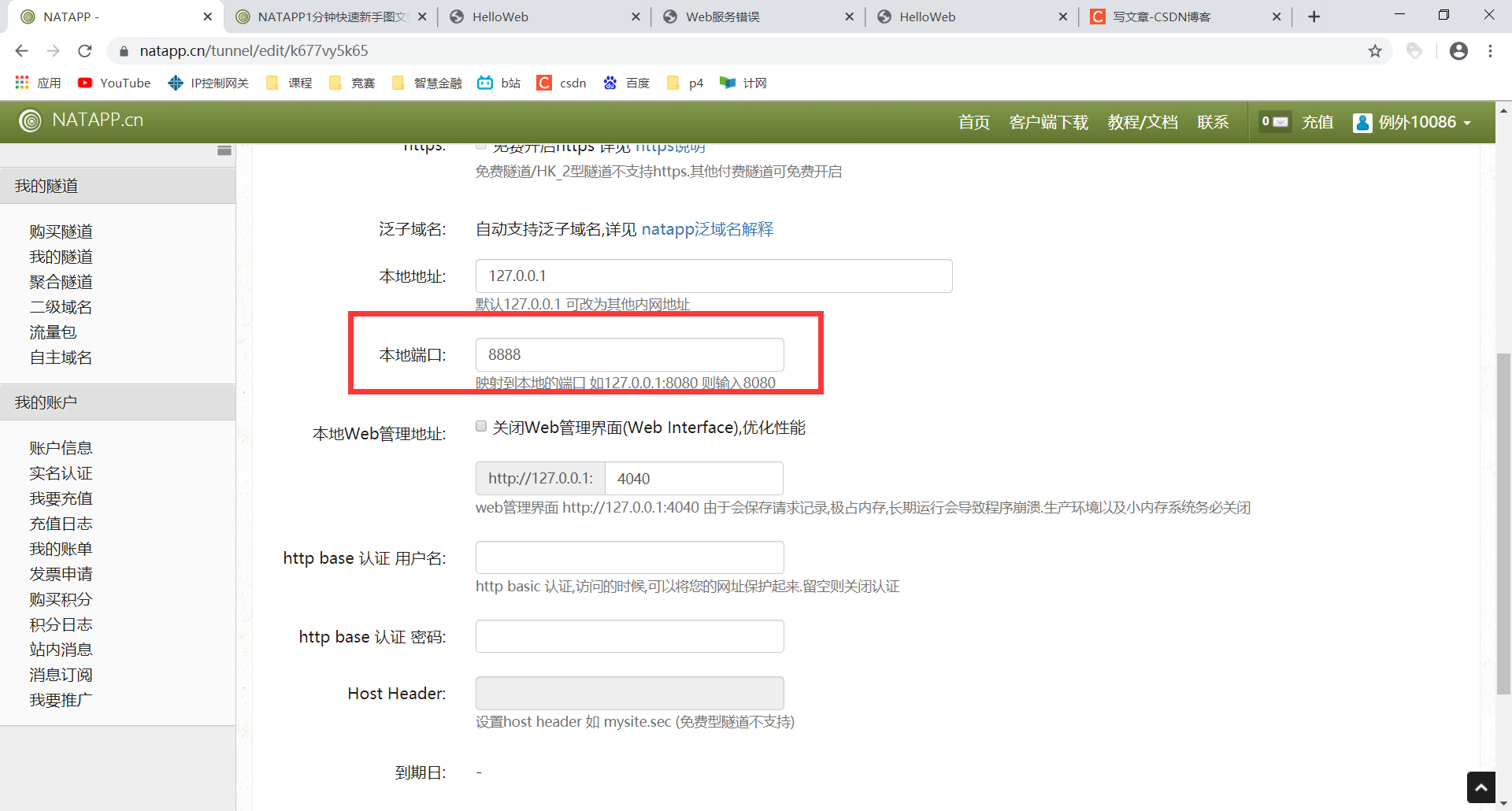Viewport: 1512px width, 811px height.
Task: Open the messages envelope counter icon
Action: 1274,122
